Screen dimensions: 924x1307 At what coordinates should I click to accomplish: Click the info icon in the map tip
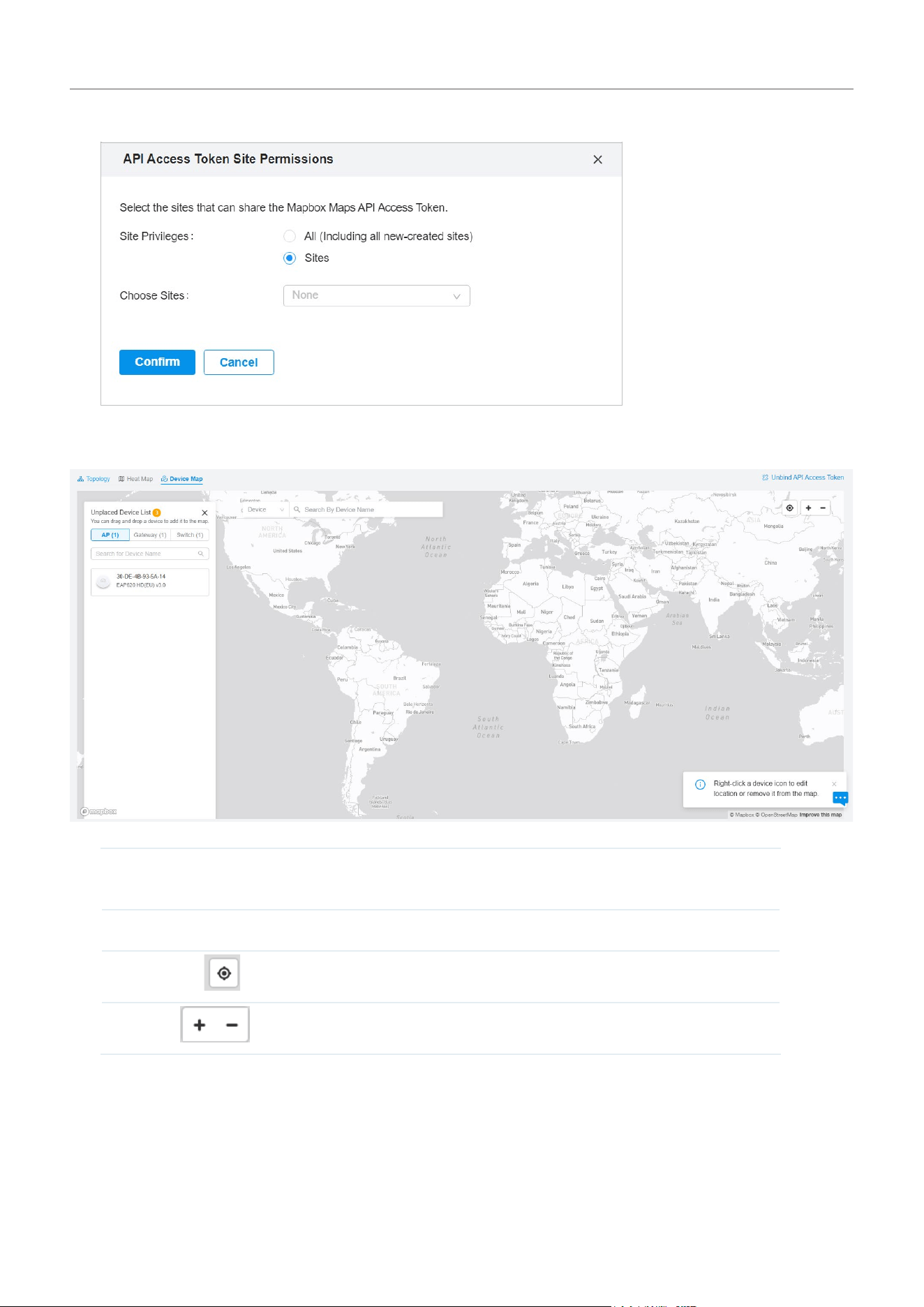click(700, 785)
